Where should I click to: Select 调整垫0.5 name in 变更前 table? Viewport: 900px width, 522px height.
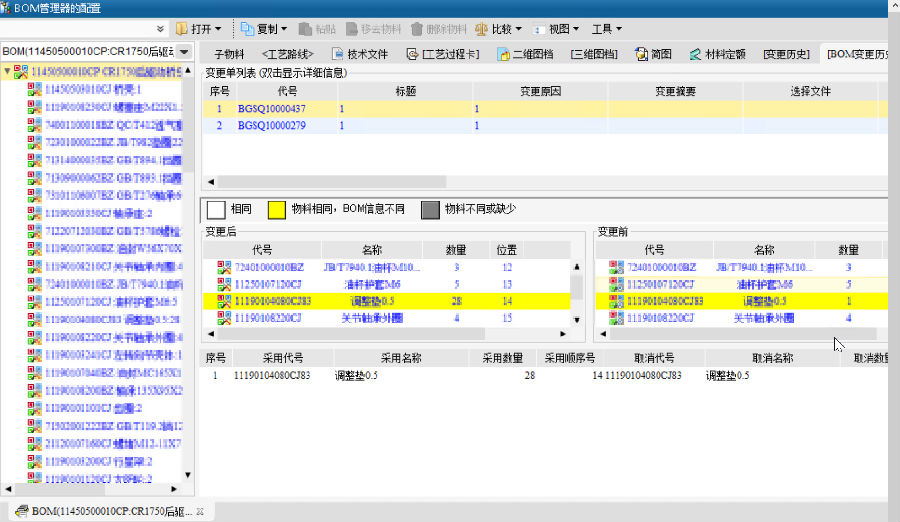click(x=764, y=301)
